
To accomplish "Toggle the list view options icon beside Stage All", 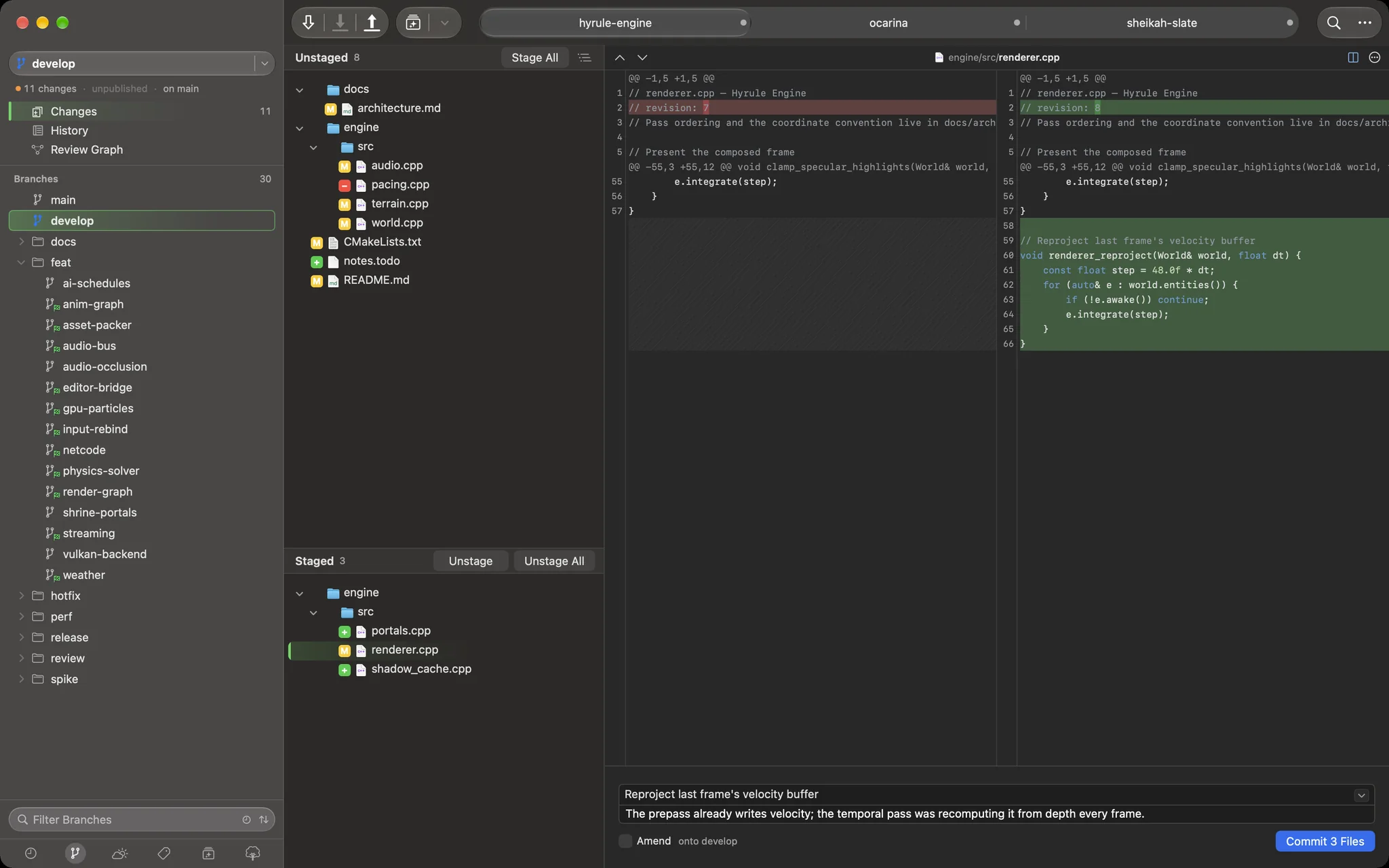I will tap(584, 58).
